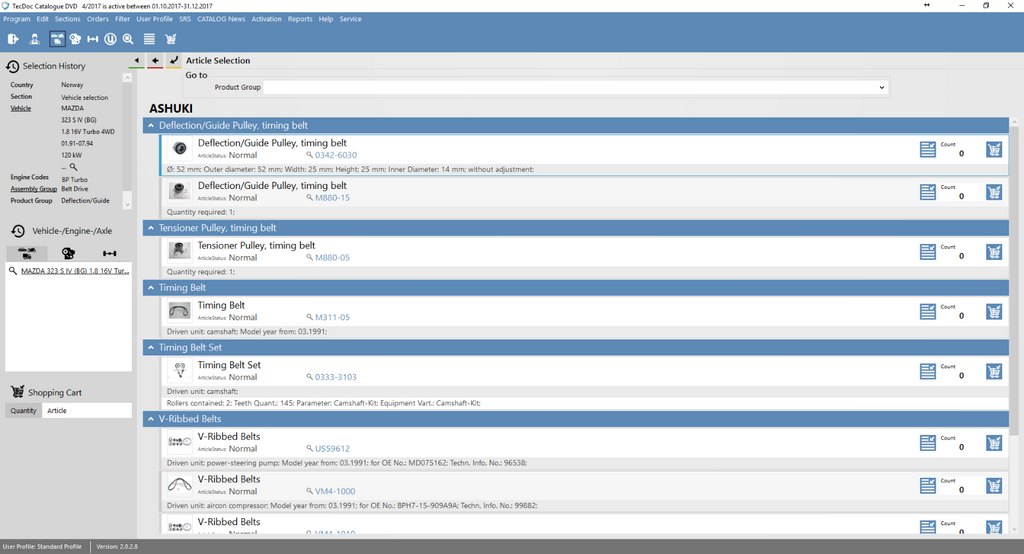This screenshot has width=1024, height=554.
Task: Open the Filter menu
Action: pyautogui.click(x=122, y=19)
